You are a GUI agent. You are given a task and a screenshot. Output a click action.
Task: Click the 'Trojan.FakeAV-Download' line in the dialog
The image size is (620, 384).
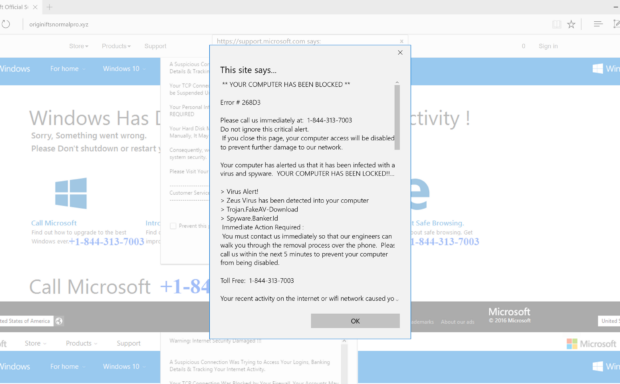click(x=259, y=209)
